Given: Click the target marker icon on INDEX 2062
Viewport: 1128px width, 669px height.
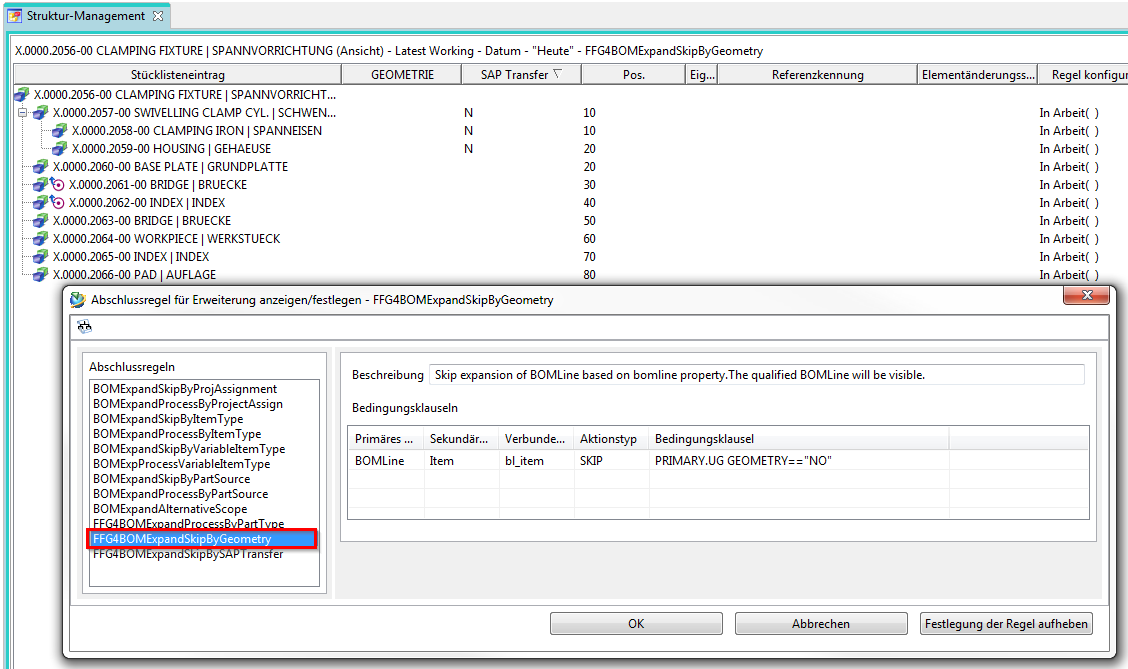Looking at the screenshot, I should (x=58, y=203).
